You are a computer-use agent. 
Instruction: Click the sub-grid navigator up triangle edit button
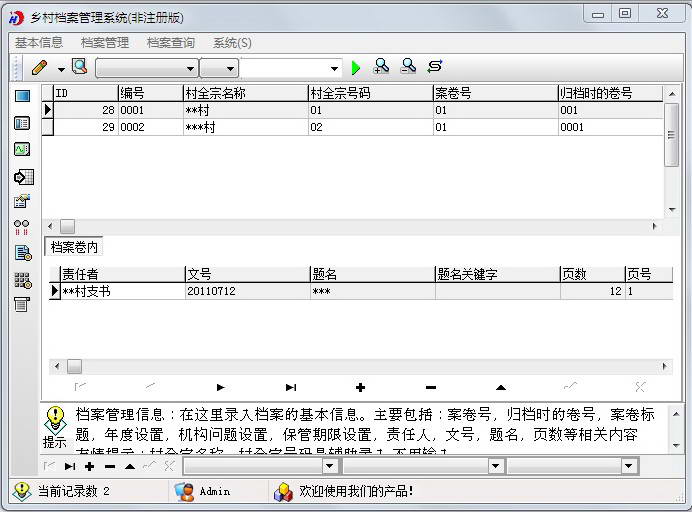pyautogui.click(x=500, y=388)
